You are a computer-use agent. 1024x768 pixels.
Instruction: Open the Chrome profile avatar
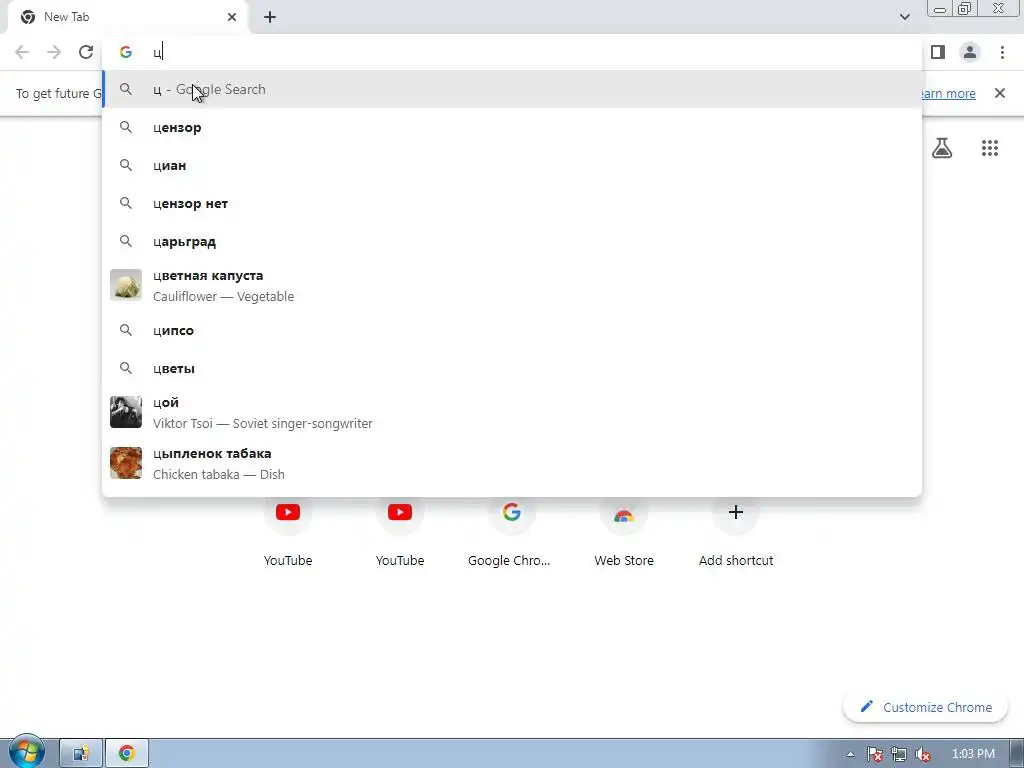pyautogui.click(x=970, y=52)
